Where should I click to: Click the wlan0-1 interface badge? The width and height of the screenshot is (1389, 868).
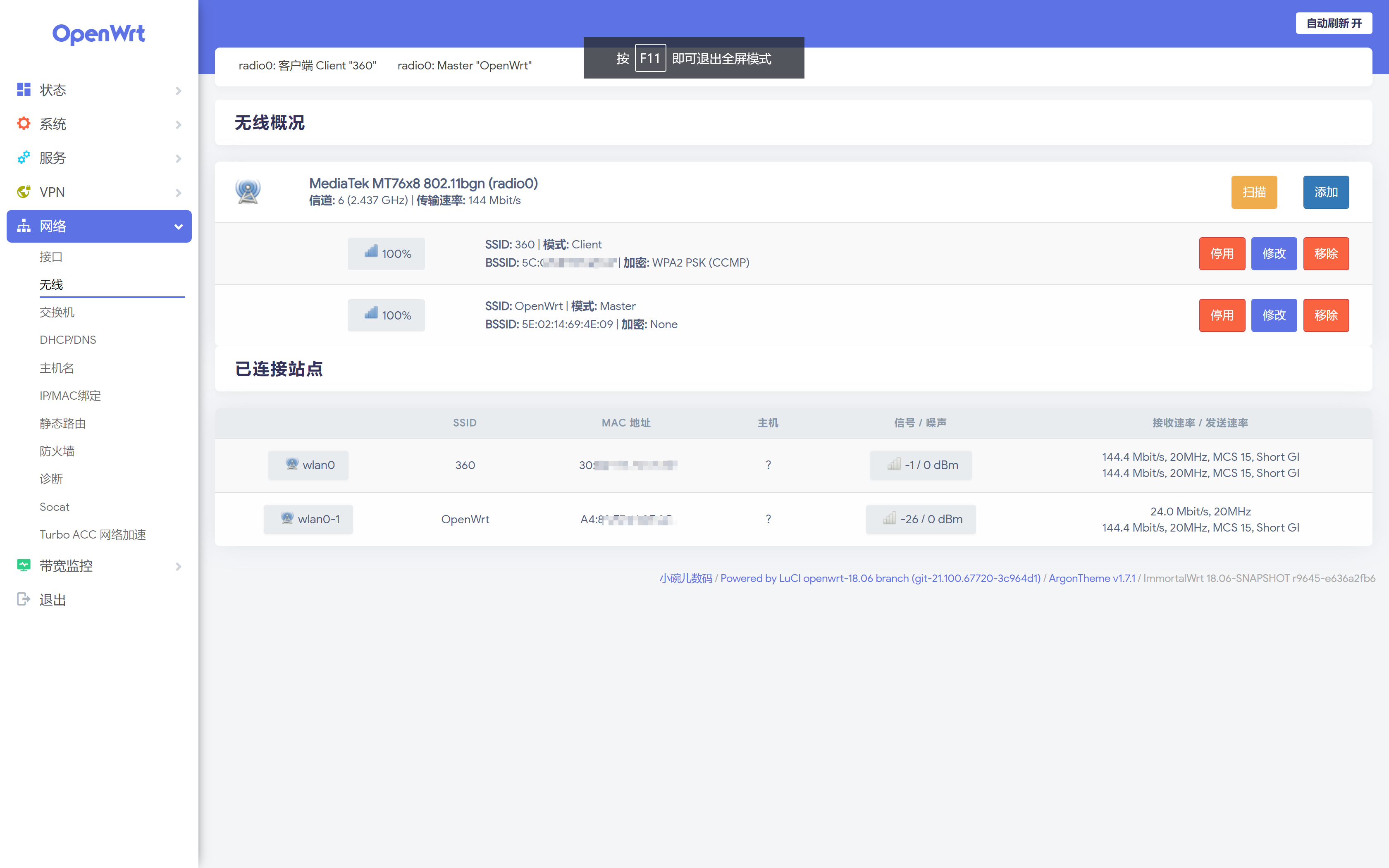pos(308,519)
